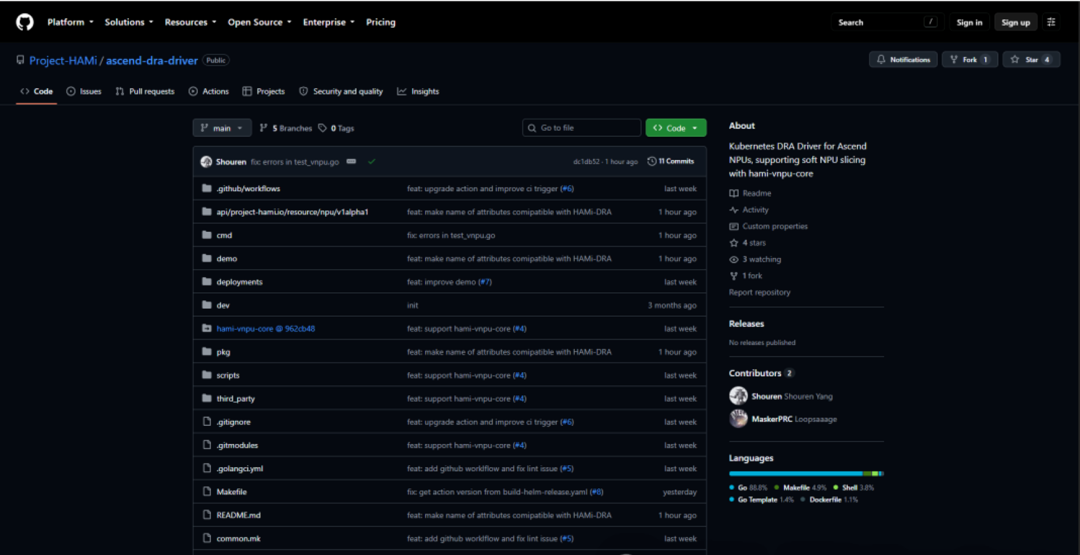The height and width of the screenshot is (555, 1080).
Task: Open the GitHub home logo
Action: coord(24,22)
